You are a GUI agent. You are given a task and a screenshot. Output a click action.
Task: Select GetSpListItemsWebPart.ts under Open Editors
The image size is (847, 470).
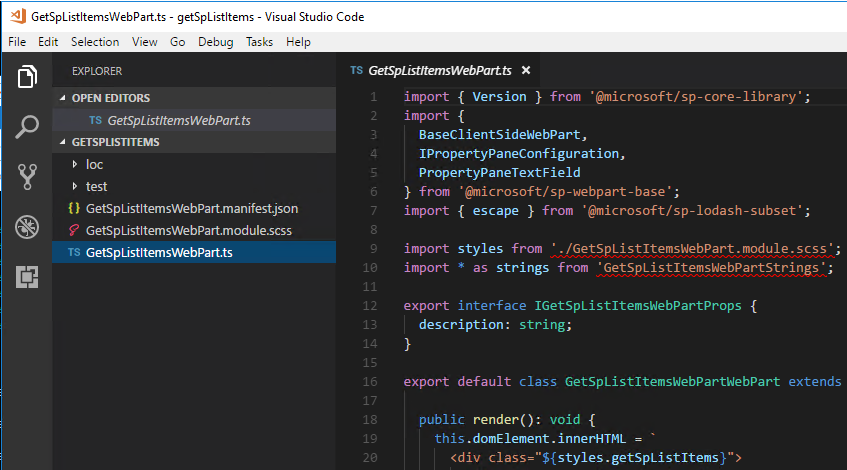[194, 120]
